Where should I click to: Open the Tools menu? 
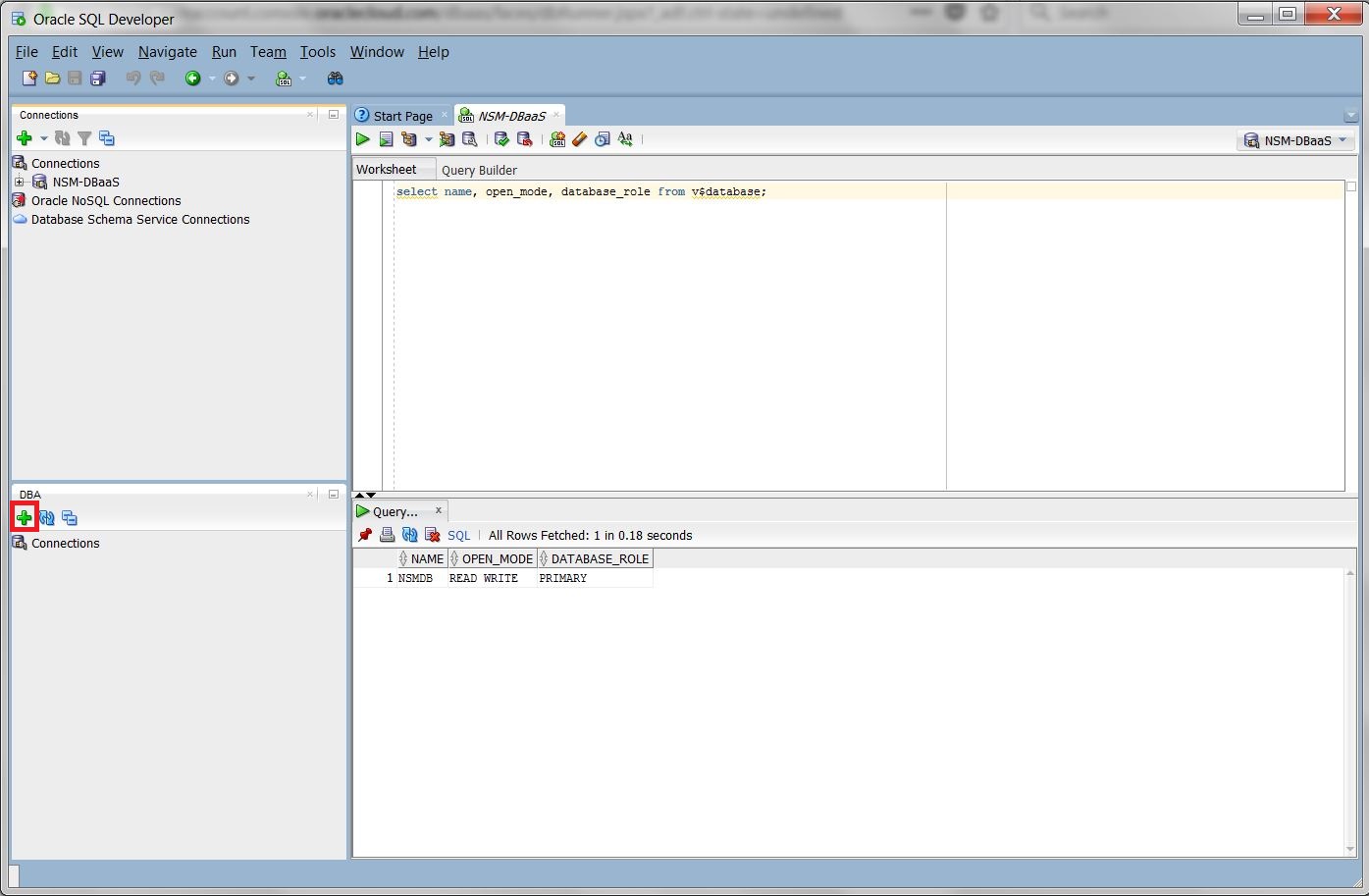(x=317, y=52)
